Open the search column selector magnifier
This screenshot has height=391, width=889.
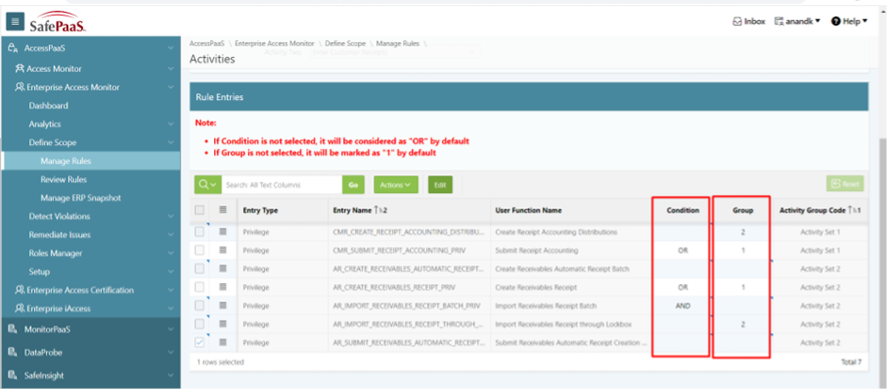[208, 185]
